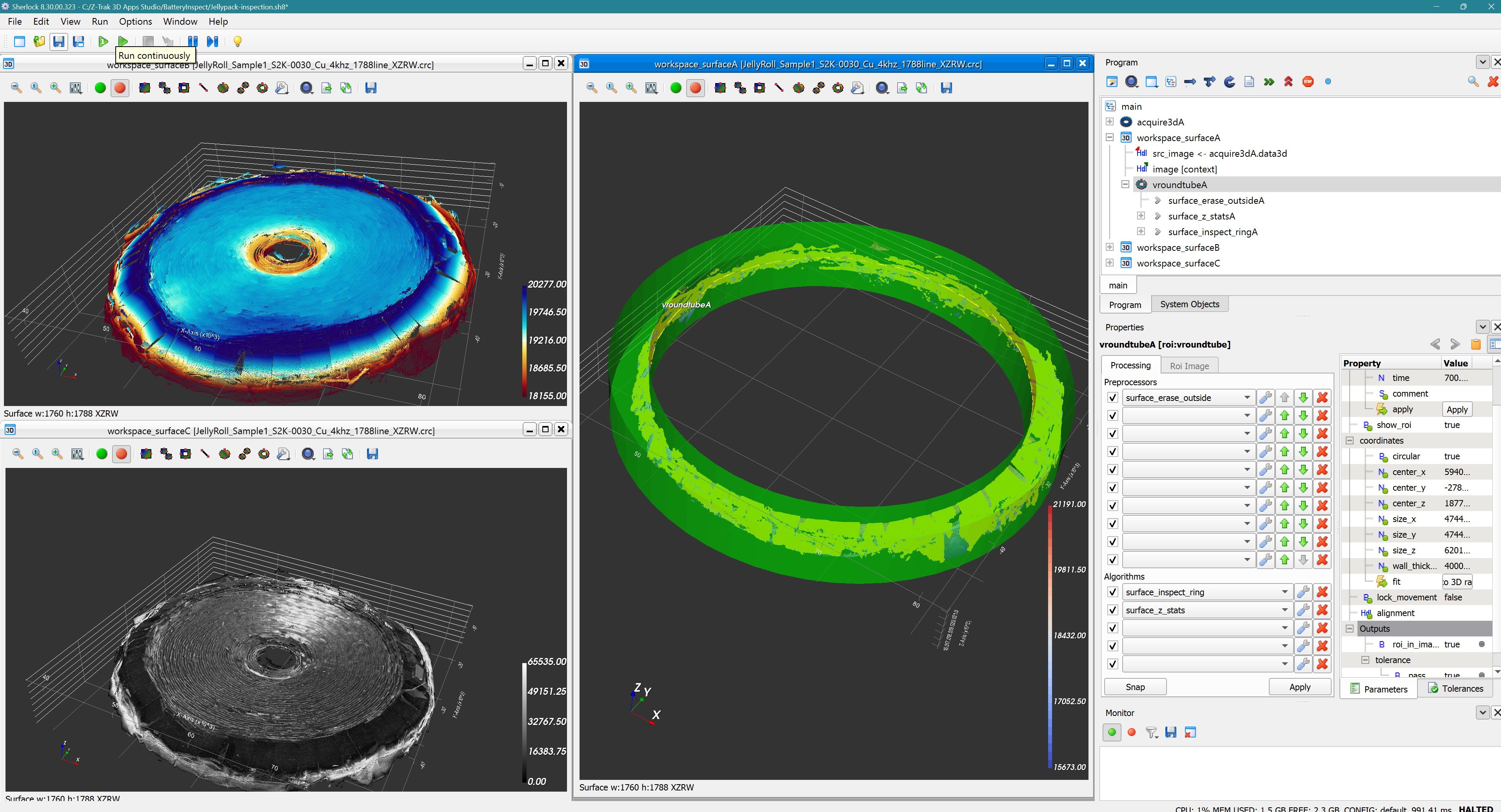This screenshot has width=1501, height=812.
Task: Click the wrench settings icon for surface_erase_outside
Action: point(1265,398)
